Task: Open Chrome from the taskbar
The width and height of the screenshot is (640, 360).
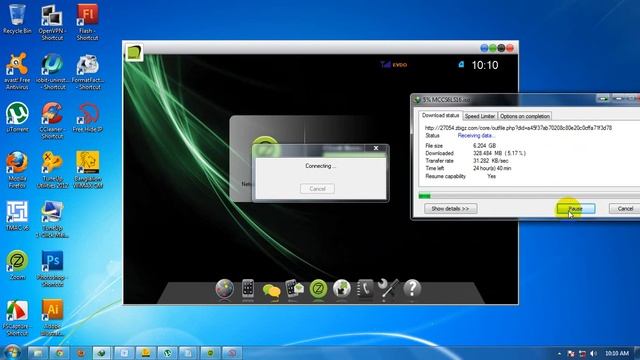Action: click(x=60, y=353)
